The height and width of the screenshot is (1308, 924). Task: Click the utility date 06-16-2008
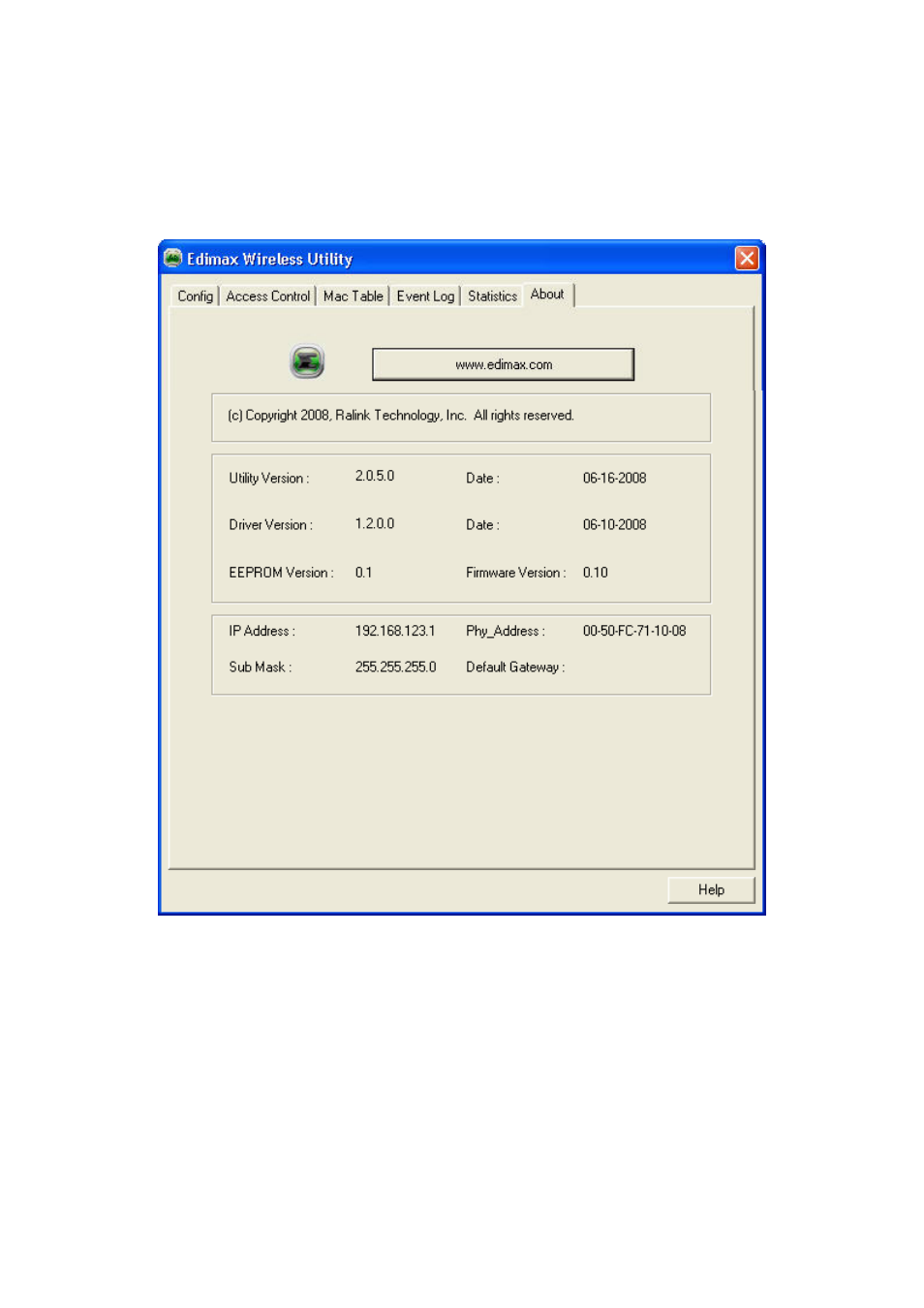(614, 478)
